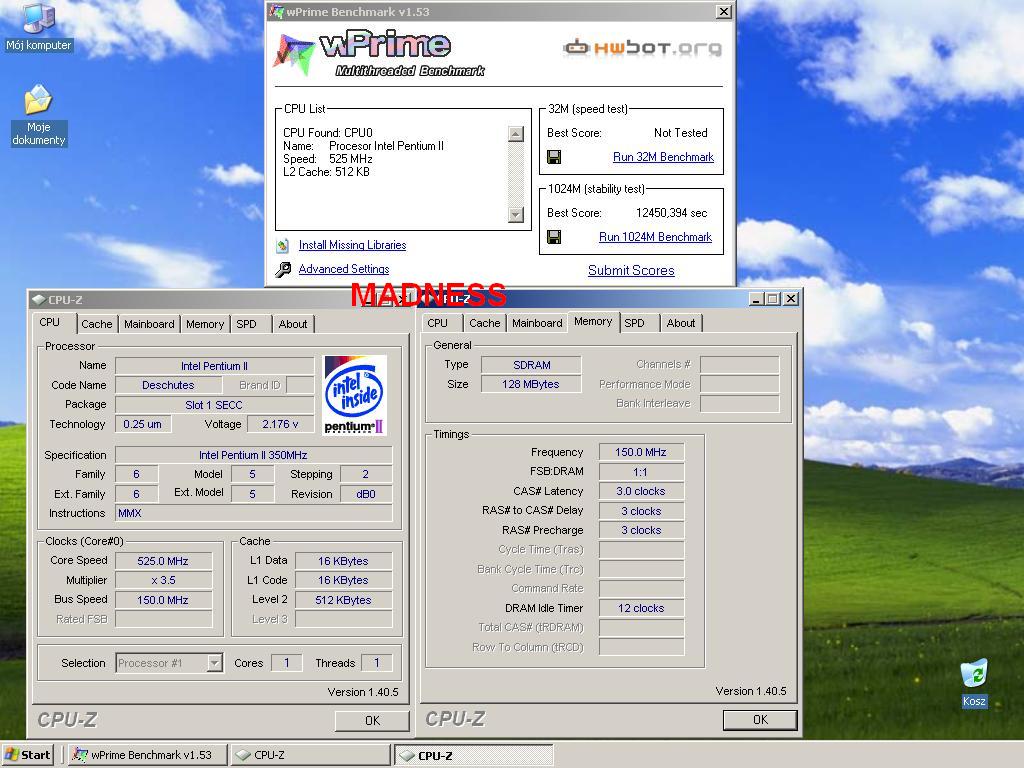Click the 'Not Tested' 32M best score
Image resolution: width=1024 pixels, height=768 pixels.
[x=680, y=133]
